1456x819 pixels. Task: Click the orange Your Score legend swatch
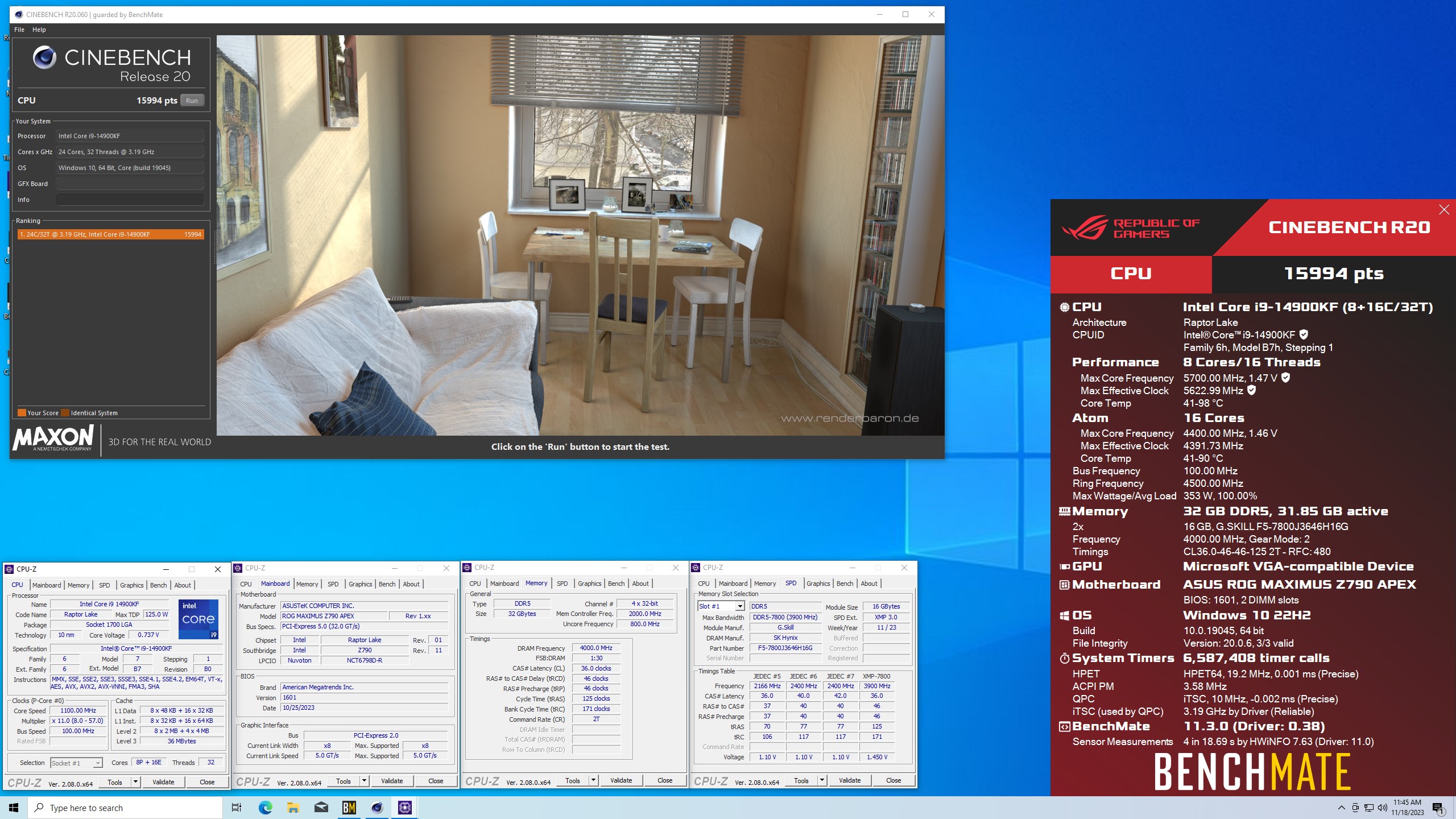(x=22, y=413)
